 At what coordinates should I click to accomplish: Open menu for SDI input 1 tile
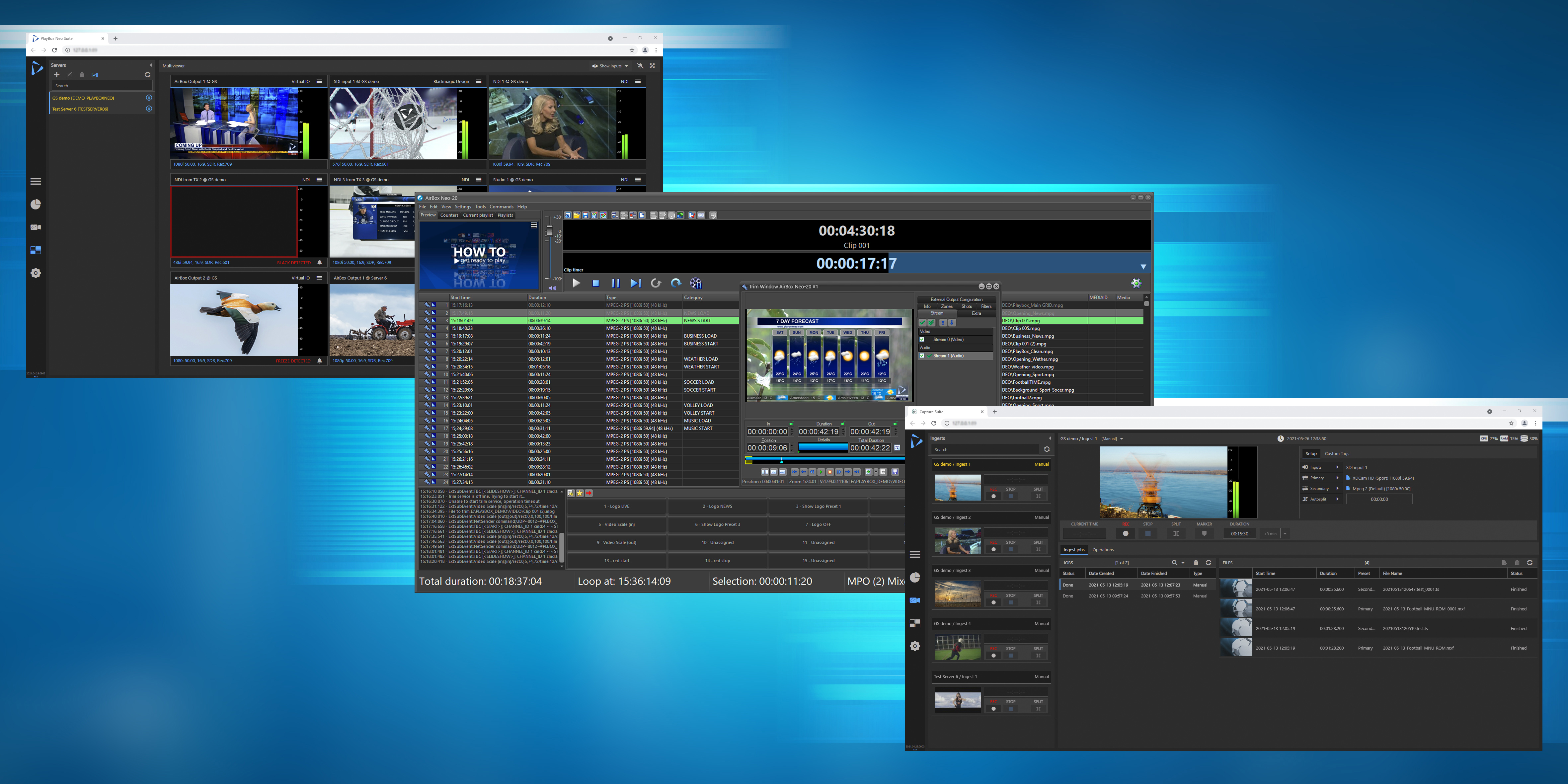coord(478,81)
